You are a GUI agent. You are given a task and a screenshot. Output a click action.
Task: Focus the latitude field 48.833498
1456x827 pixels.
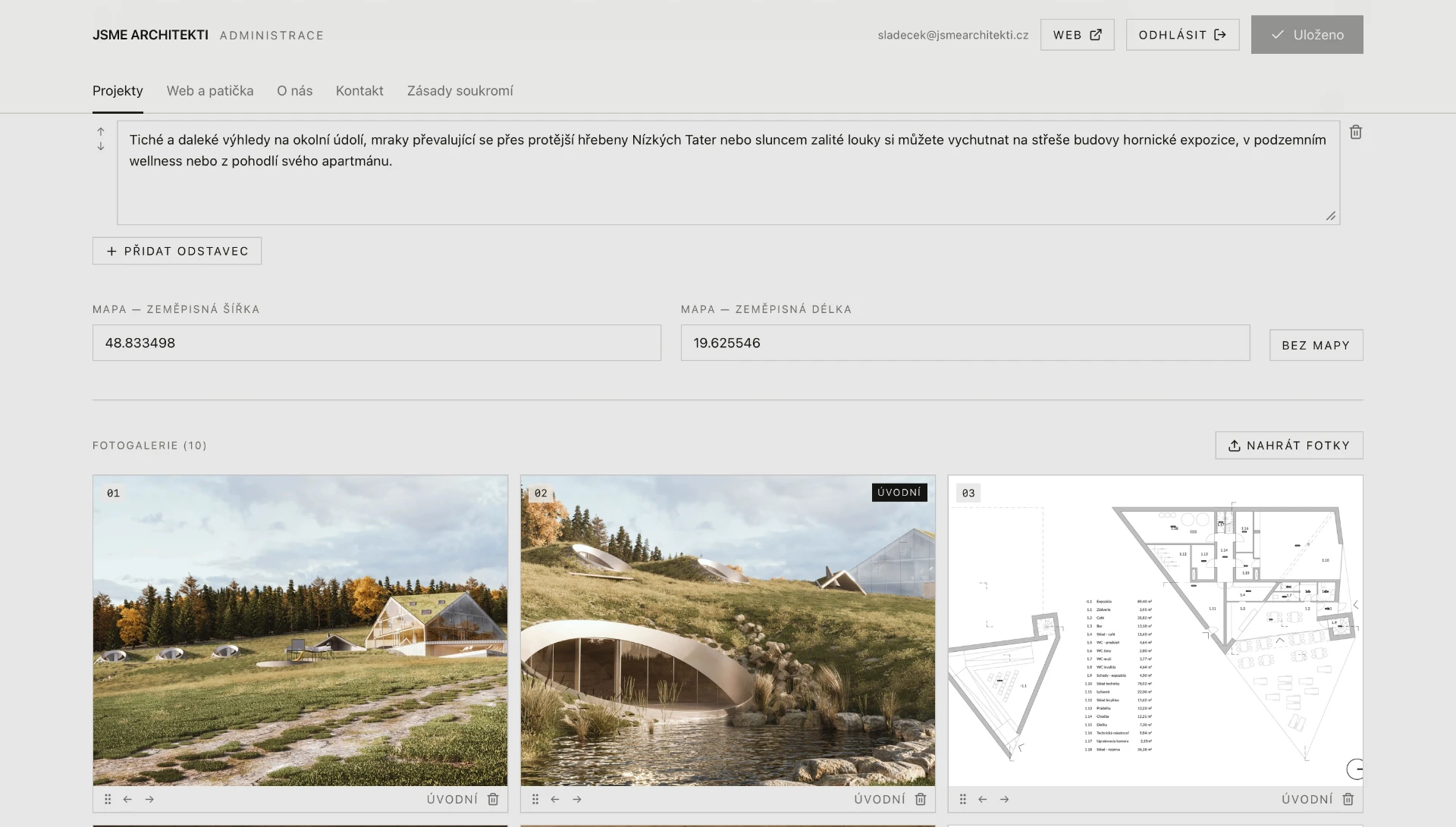[x=376, y=343]
